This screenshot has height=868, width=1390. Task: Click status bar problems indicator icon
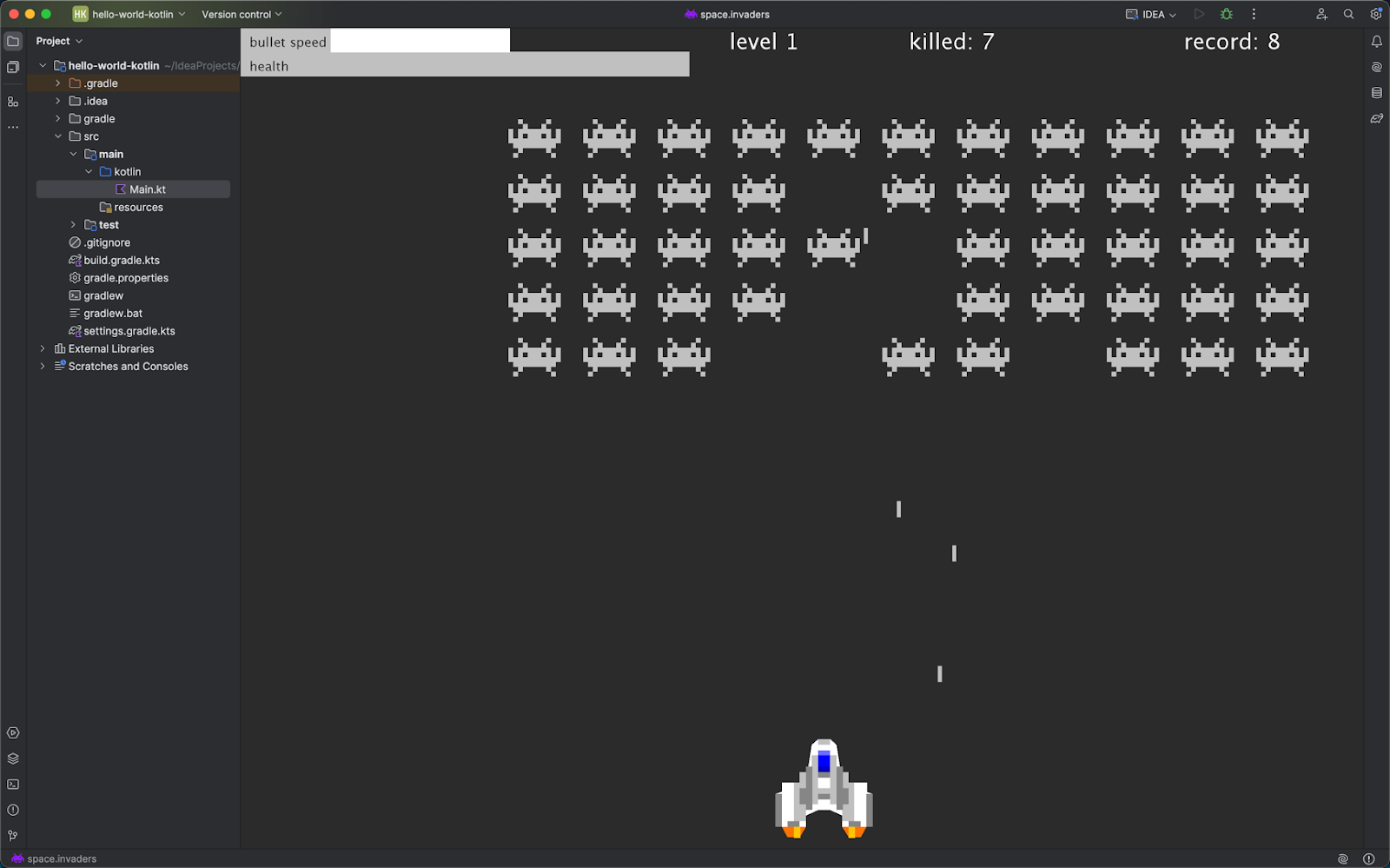coord(1369,858)
